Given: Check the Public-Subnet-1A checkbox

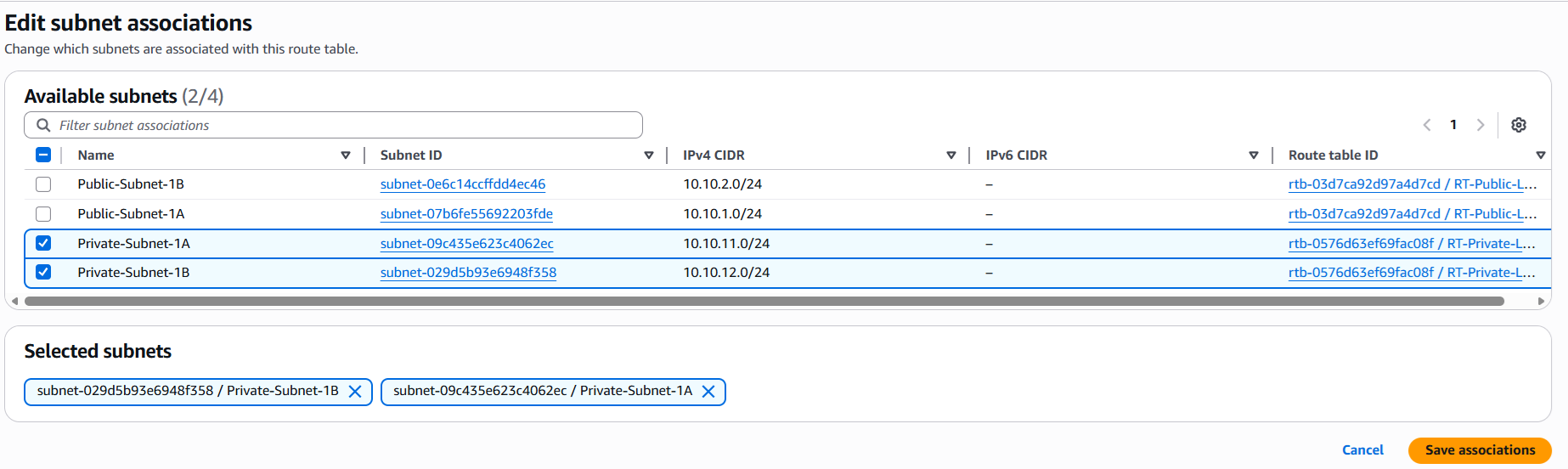Looking at the screenshot, I should click(x=43, y=214).
